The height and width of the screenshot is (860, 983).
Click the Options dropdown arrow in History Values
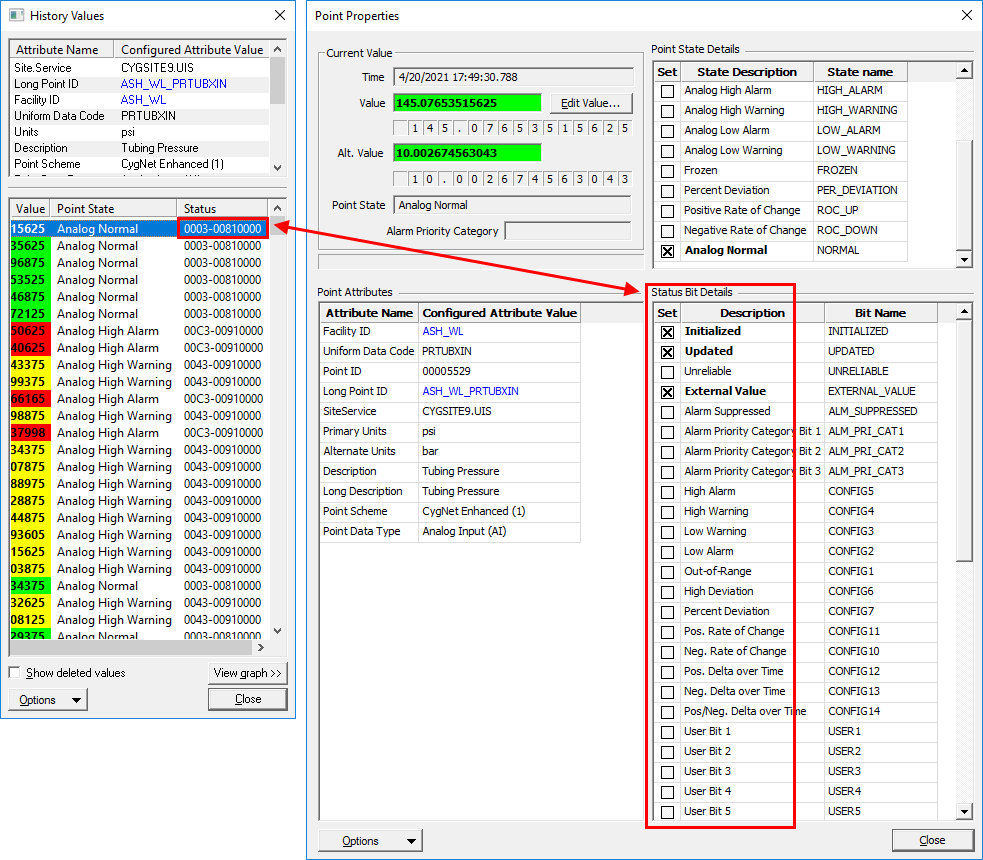[76, 700]
